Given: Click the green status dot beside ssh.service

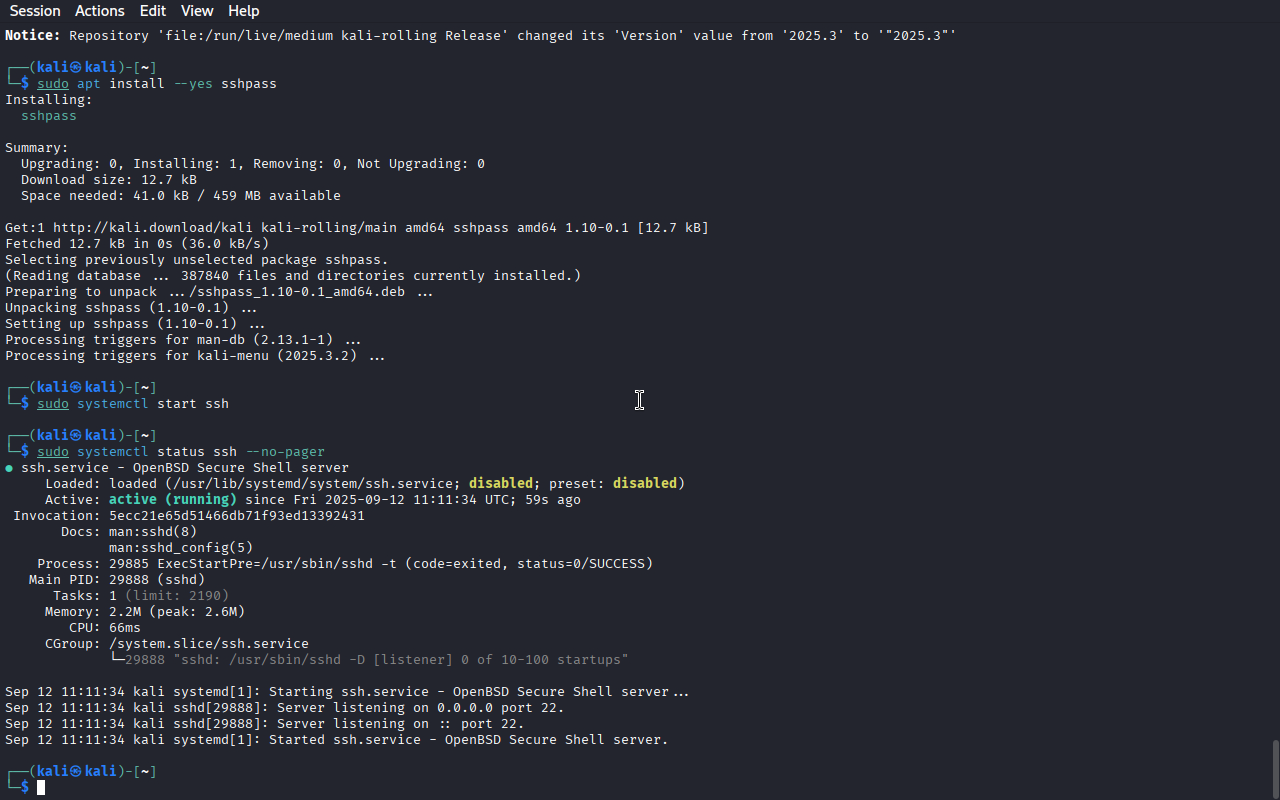Looking at the screenshot, I should 9,468.
